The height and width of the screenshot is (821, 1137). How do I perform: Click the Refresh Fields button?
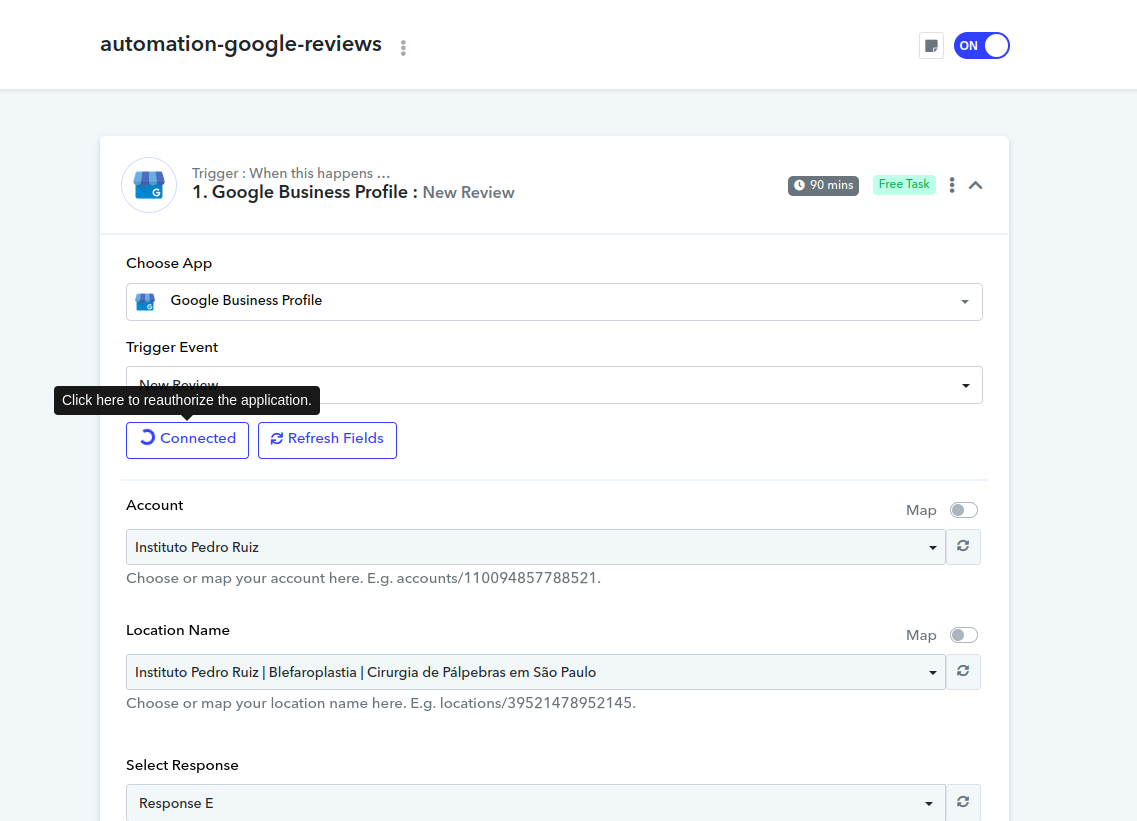click(x=327, y=440)
